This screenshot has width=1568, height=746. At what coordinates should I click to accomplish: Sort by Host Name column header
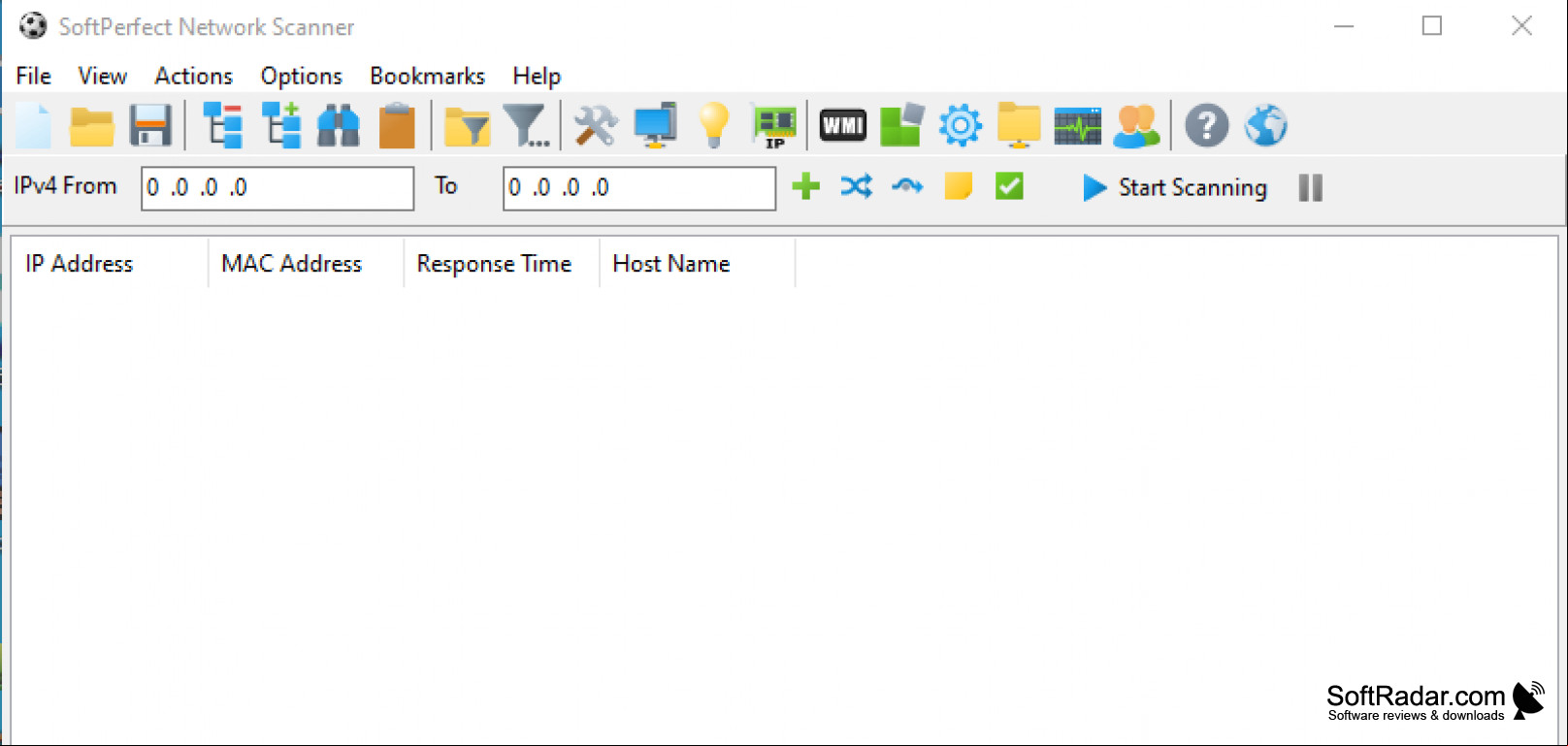coord(698,264)
